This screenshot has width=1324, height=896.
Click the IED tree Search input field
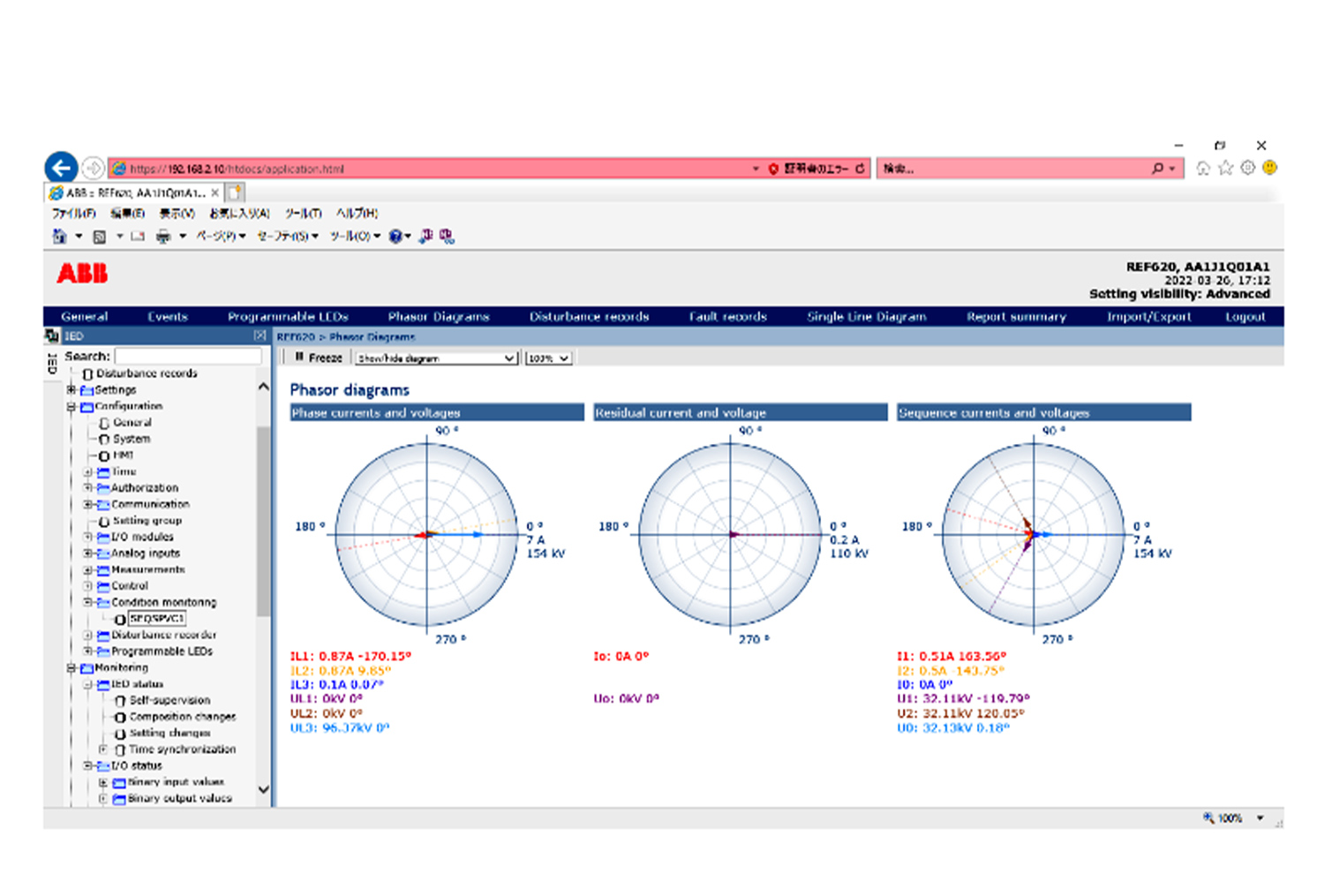tap(188, 356)
